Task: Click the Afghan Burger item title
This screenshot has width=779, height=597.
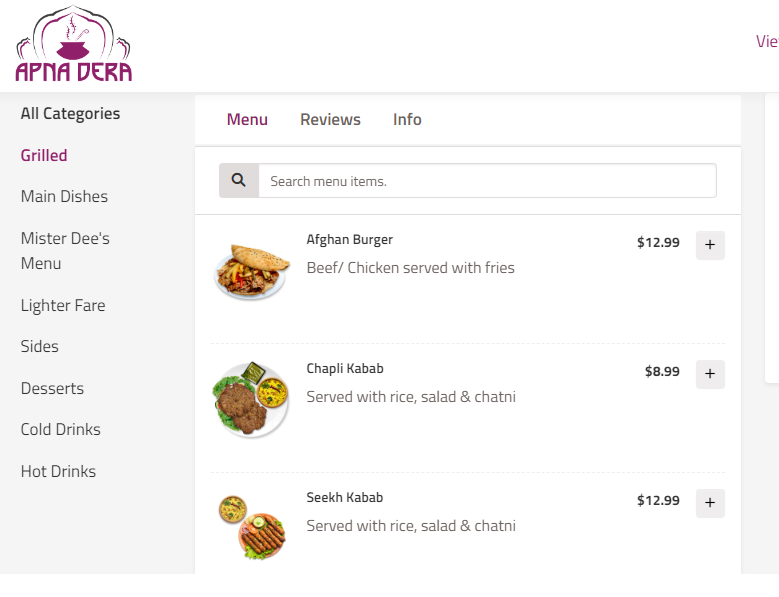Action: coord(349,240)
